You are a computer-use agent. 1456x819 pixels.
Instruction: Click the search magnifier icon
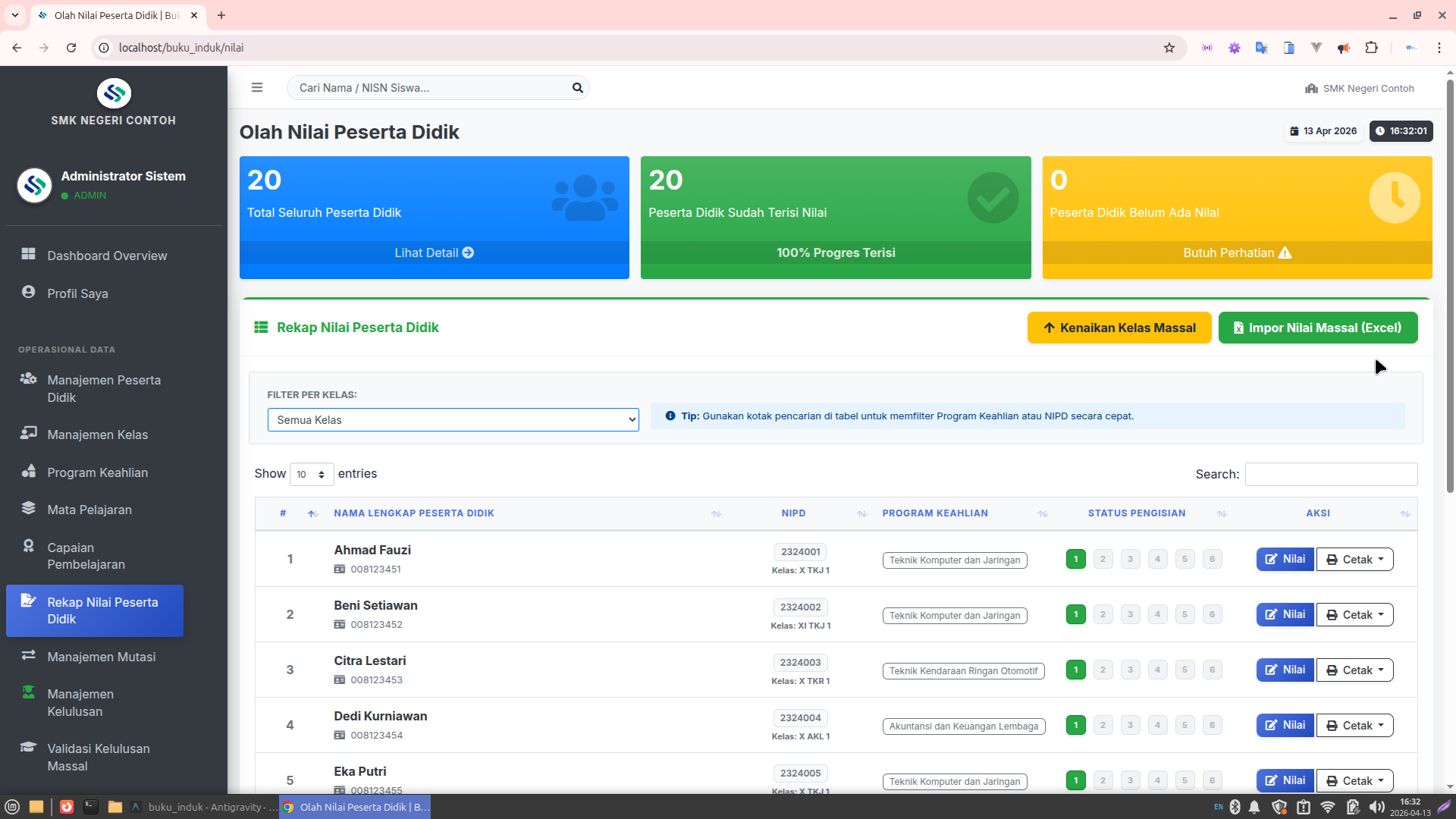pos(577,88)
